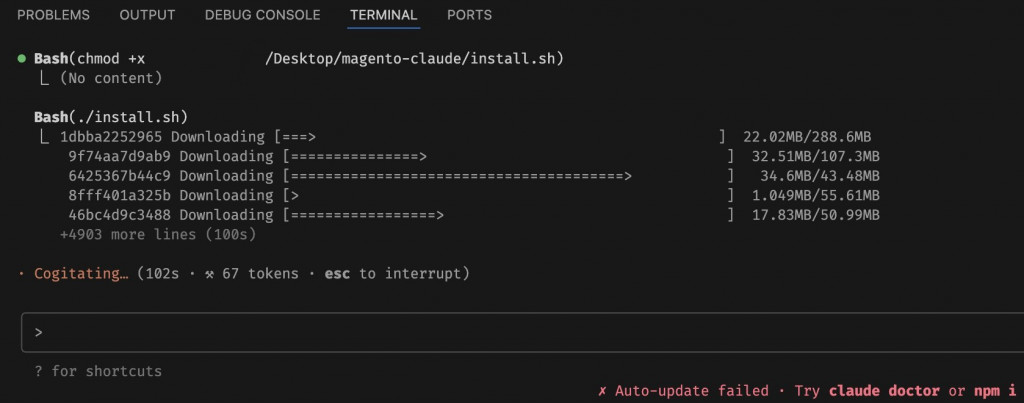
Task: Open the install.sh file path link
Action: tap(414, 59)
